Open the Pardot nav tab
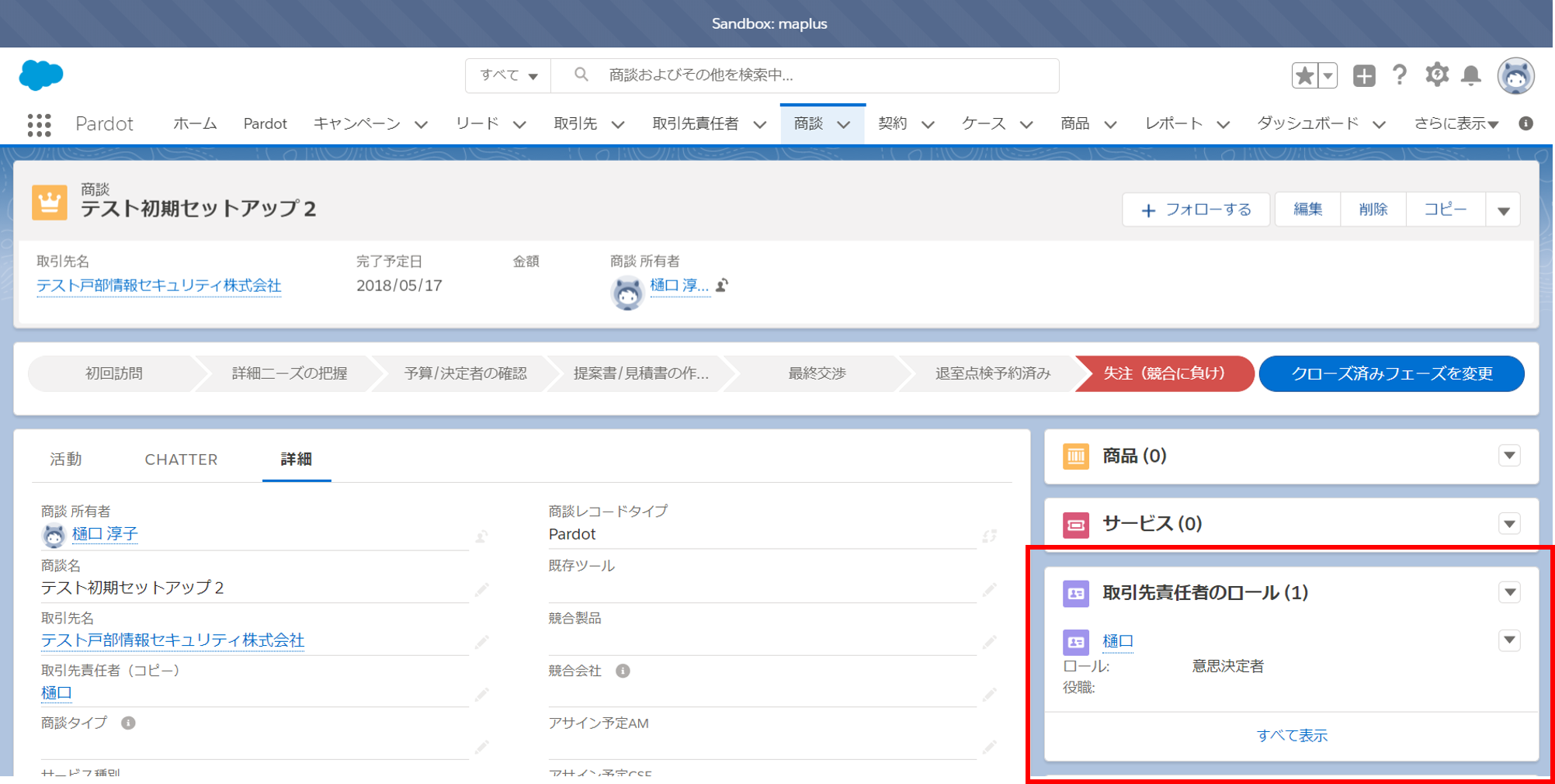The height and width of the screenshot is (784, 1555). coord(265,123)
